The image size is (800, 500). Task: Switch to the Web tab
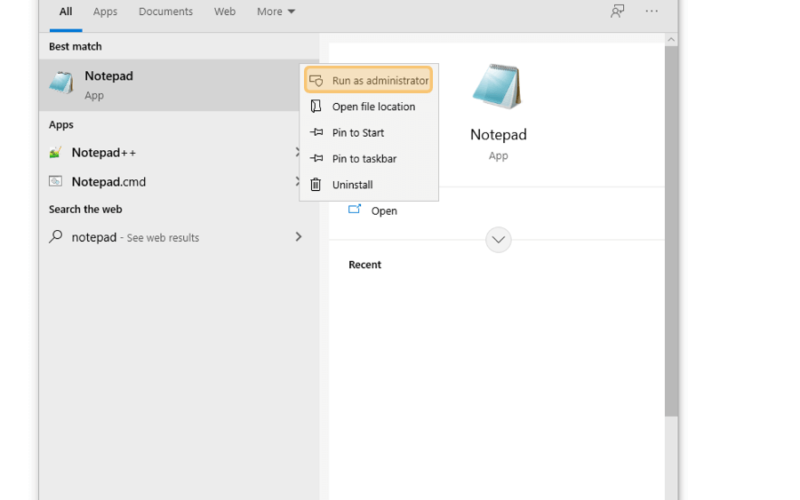[x=224, y=12]
